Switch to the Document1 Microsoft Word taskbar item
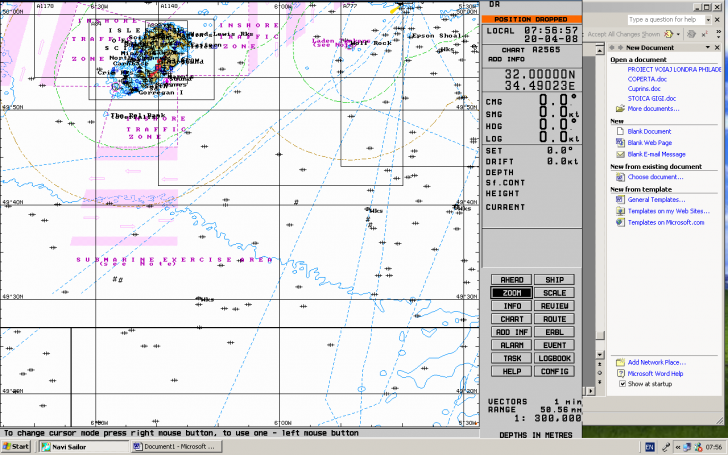This screenshot has height=455, width=728. click(173, 446)
